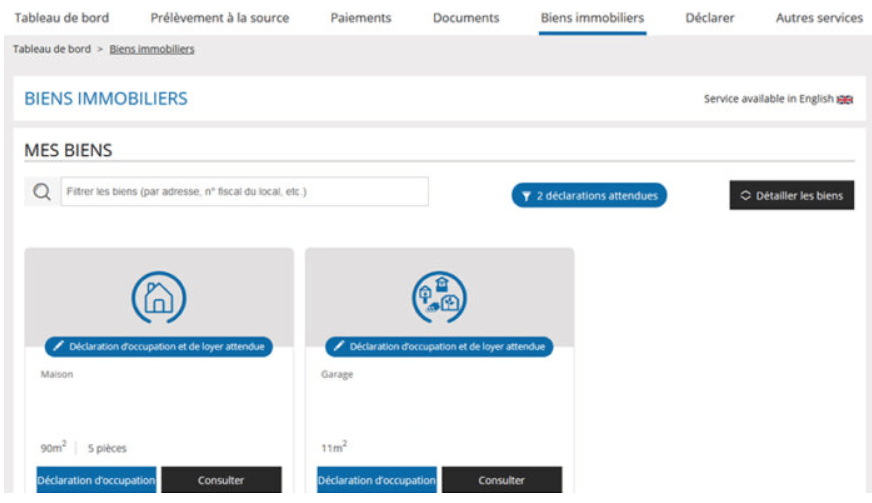
Task: Click the garage property icon on the second card
Action: click(x=439, y=297)
